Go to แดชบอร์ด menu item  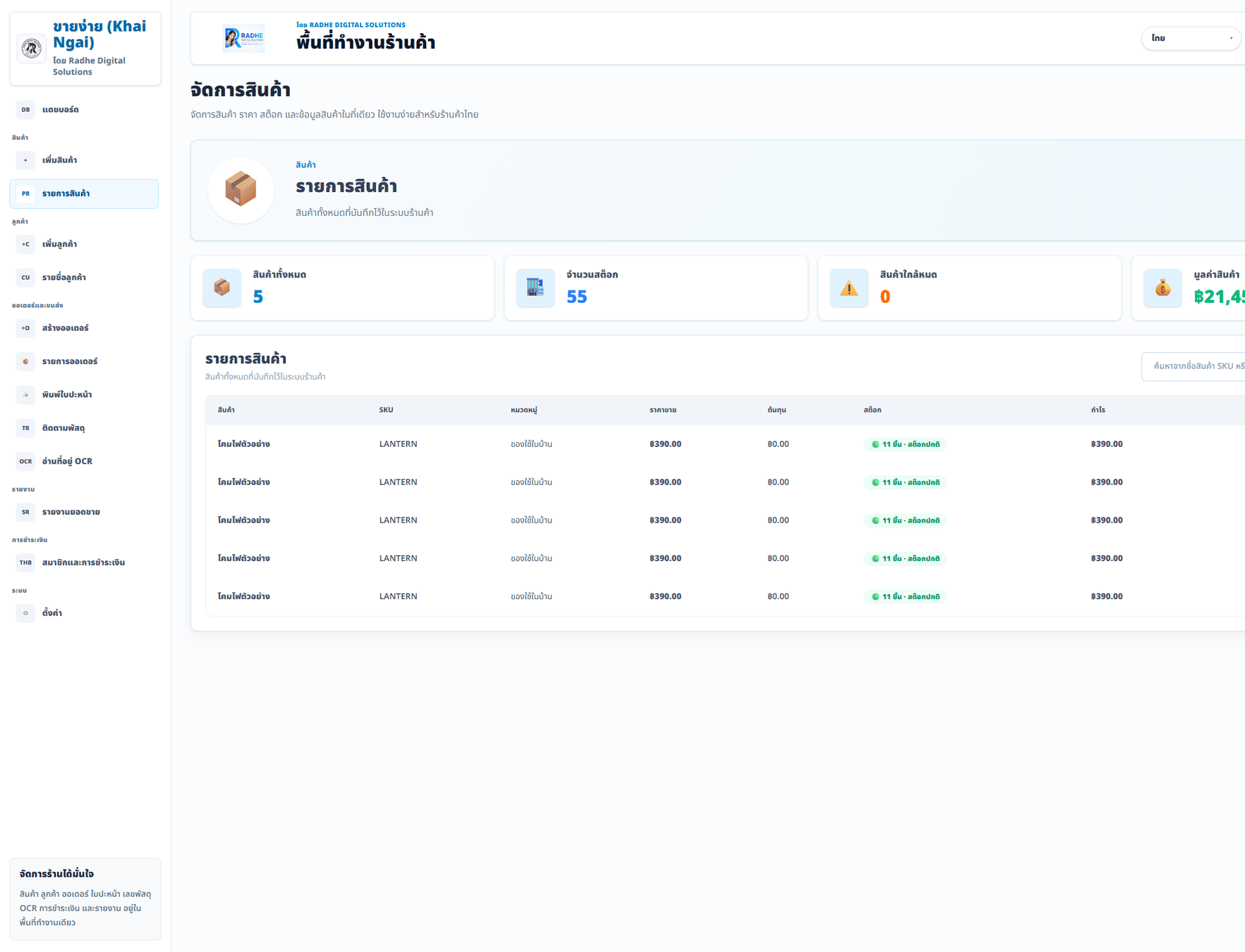point(84,110)
